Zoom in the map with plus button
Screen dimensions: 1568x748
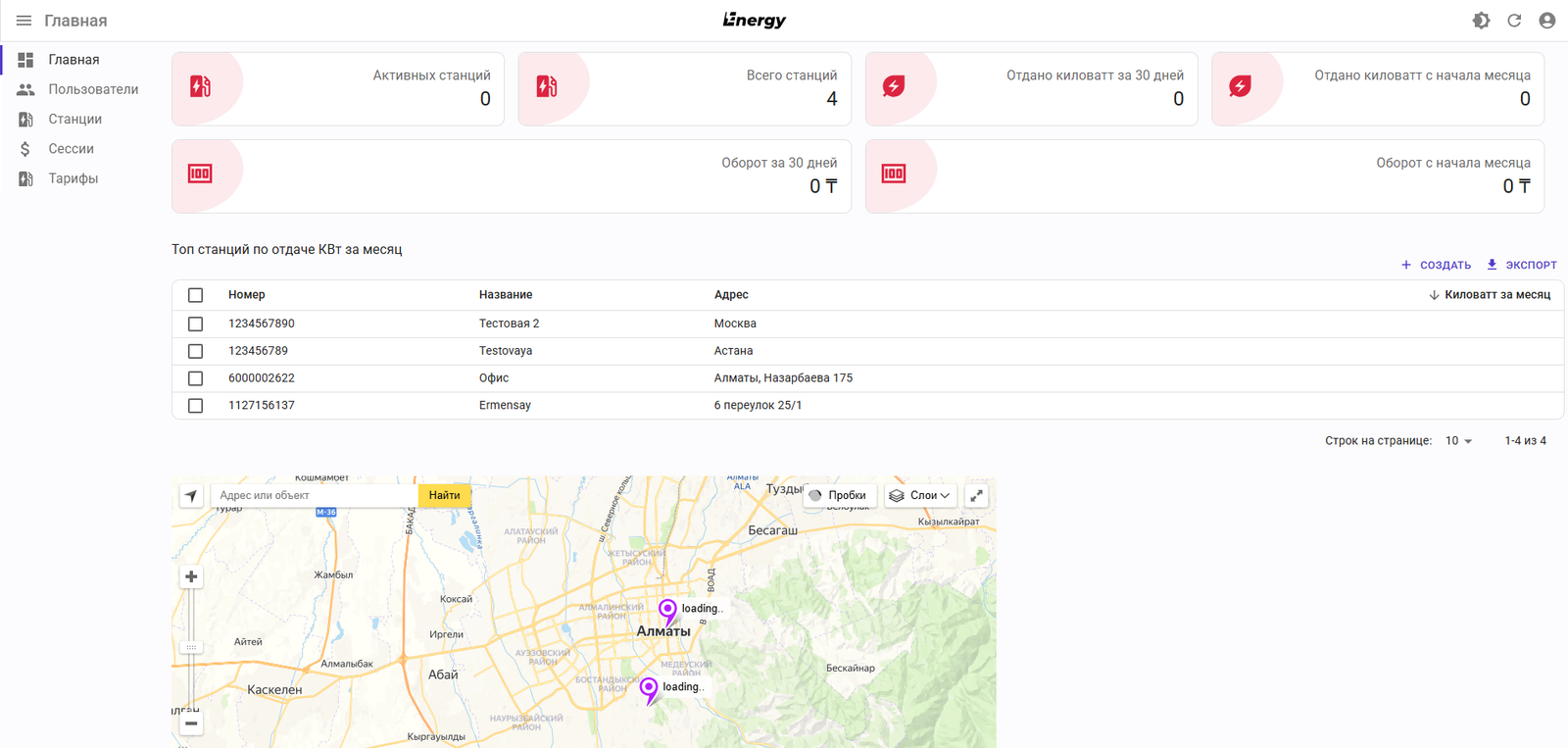pyautogui.click(x=191, y=576)
